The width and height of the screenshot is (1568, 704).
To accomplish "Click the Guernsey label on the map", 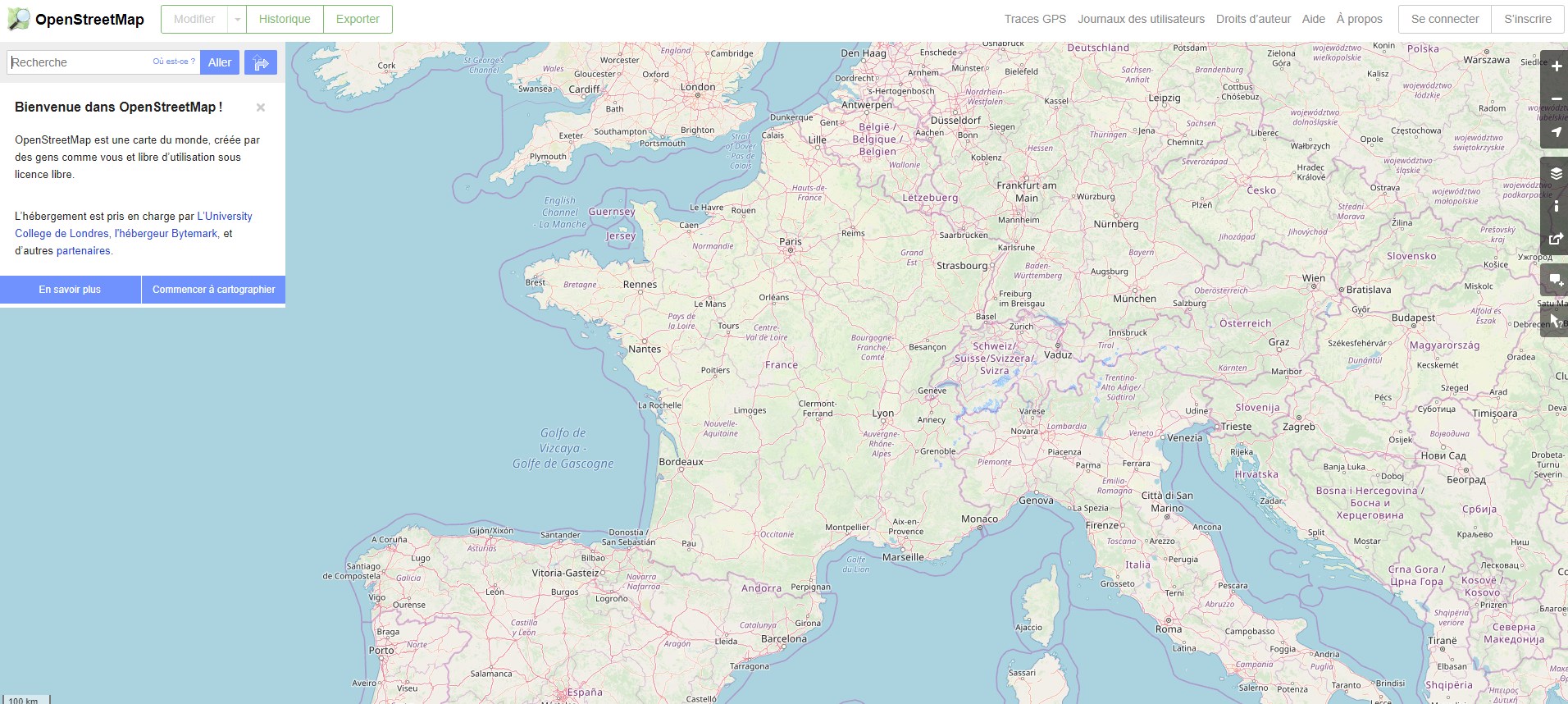I will tap(612, 212).
